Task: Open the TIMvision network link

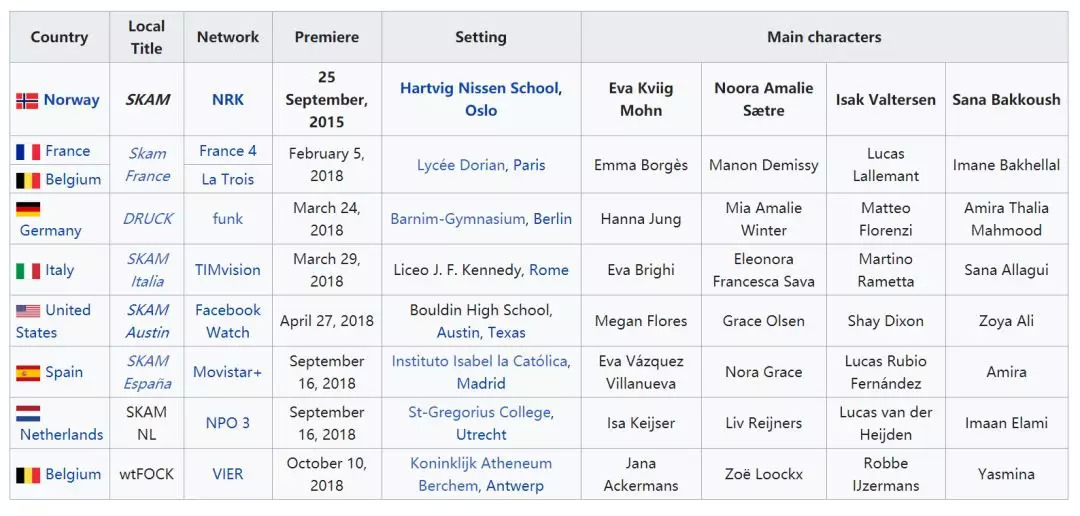Action: pos(227,270)
